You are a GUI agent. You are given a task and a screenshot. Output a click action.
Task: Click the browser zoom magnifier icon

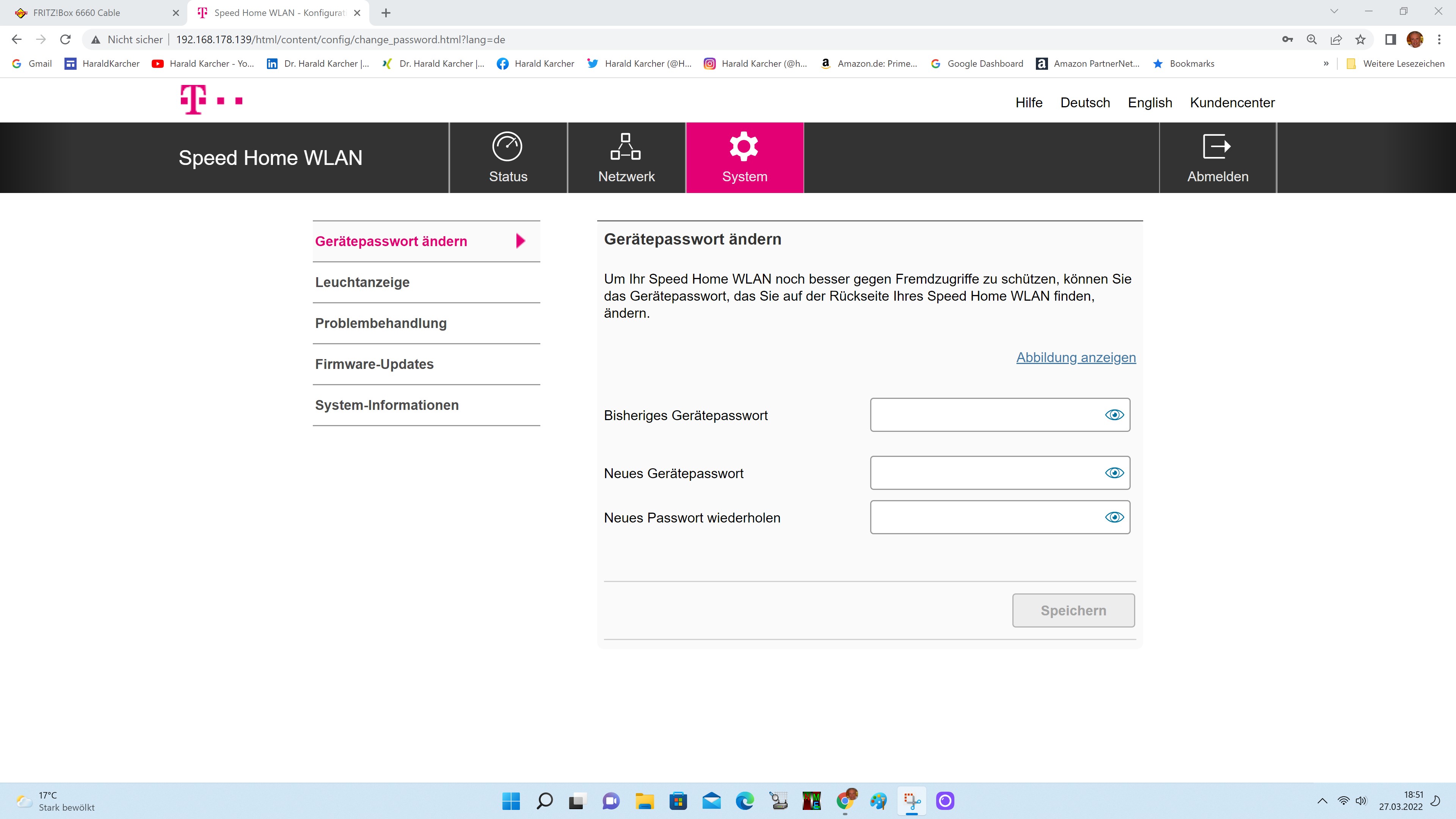[x=1312, y=39]
